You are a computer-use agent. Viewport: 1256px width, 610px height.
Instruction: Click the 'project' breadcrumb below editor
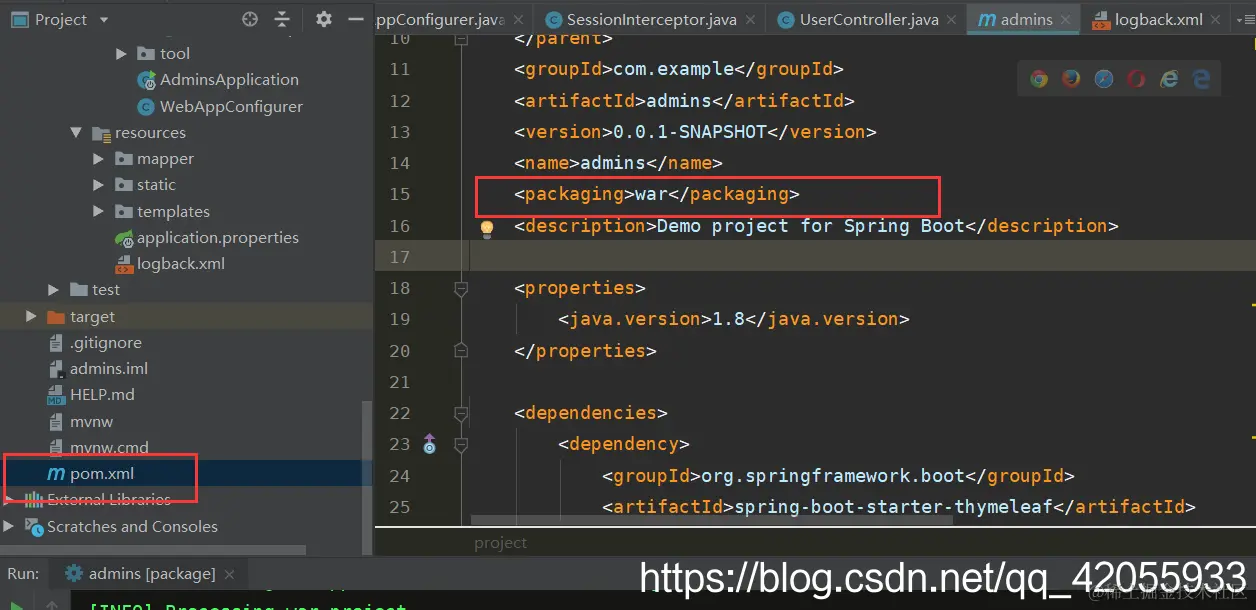point(500,543)
